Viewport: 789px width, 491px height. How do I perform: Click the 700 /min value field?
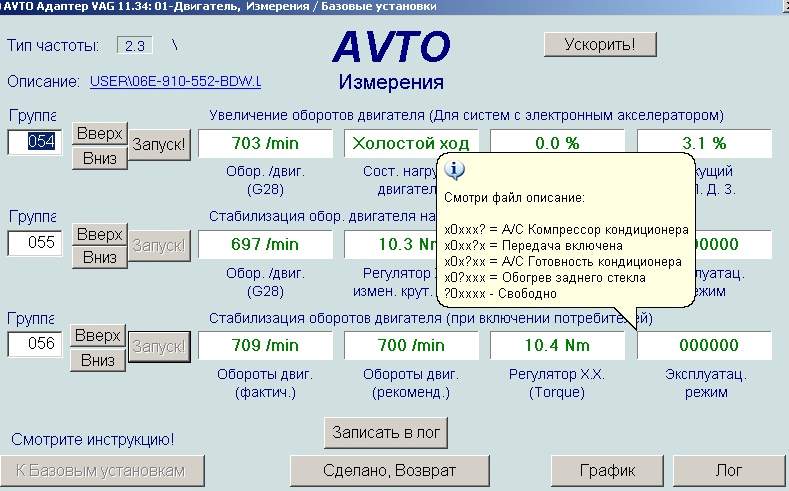point(411,346)
